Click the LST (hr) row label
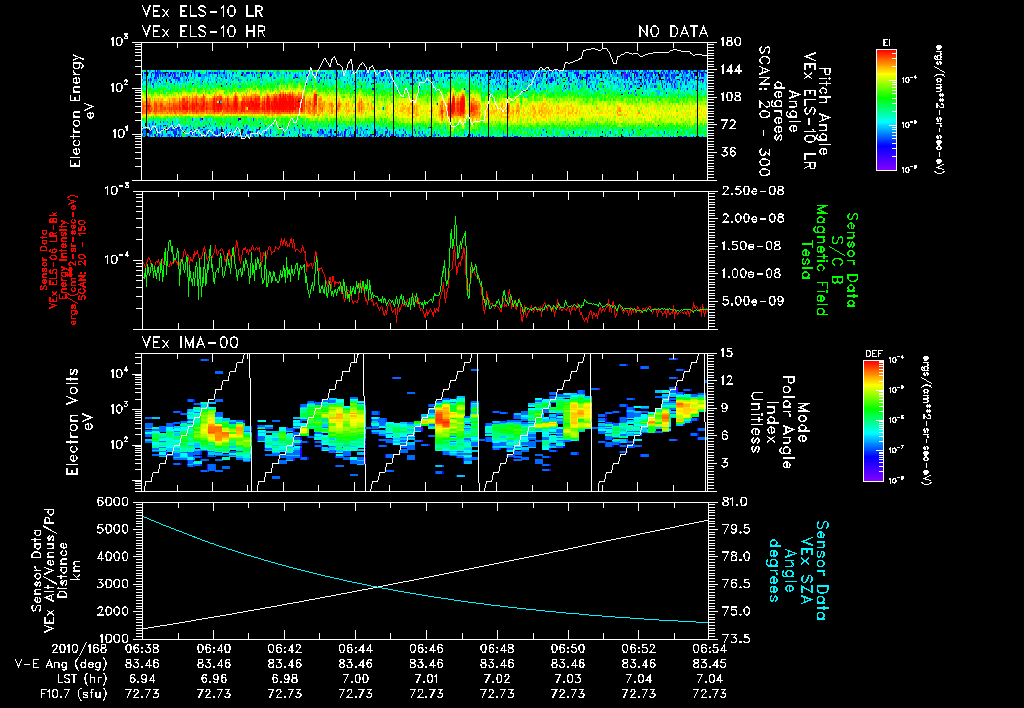Screen dimensions: 1024x708 [x=80, y=679]
